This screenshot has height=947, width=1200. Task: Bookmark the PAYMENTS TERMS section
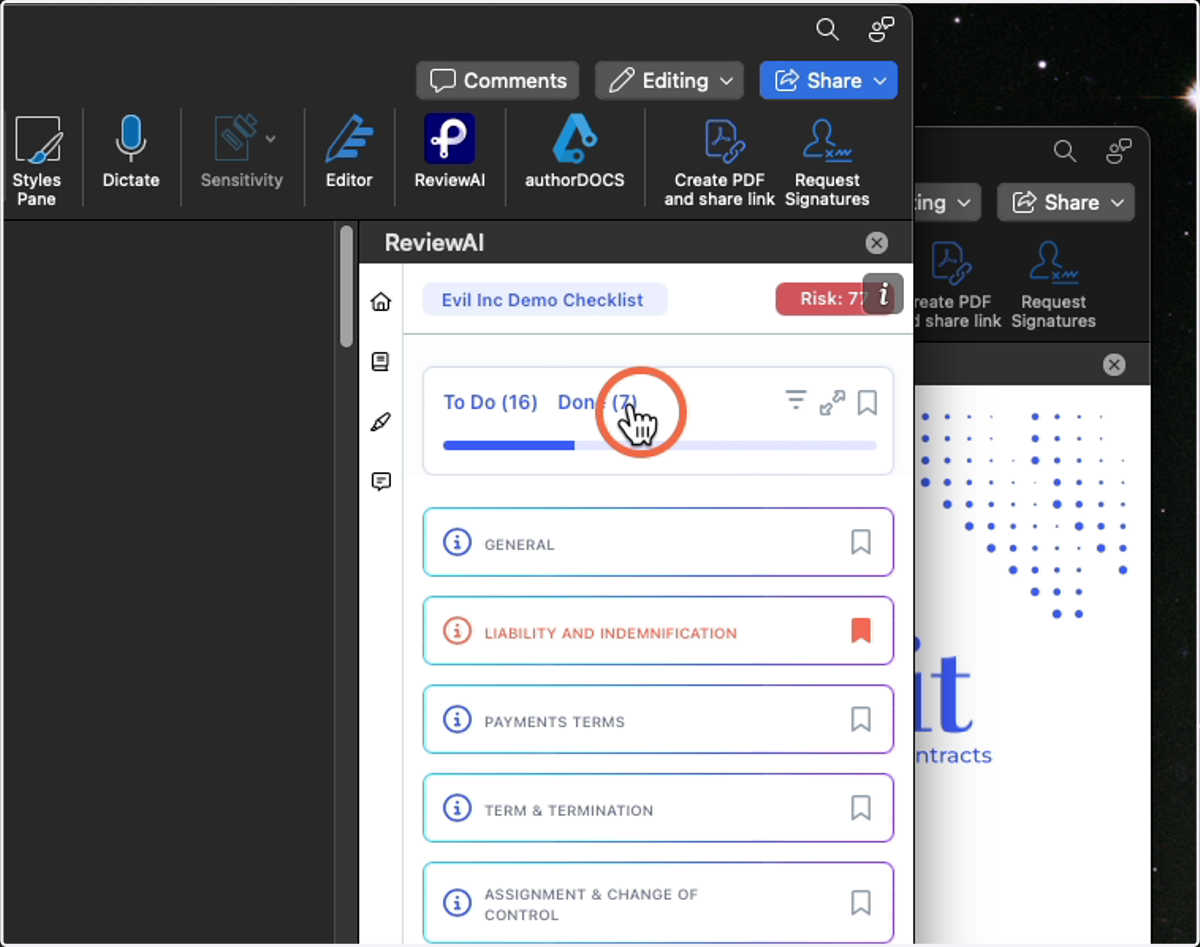[861, 720]
